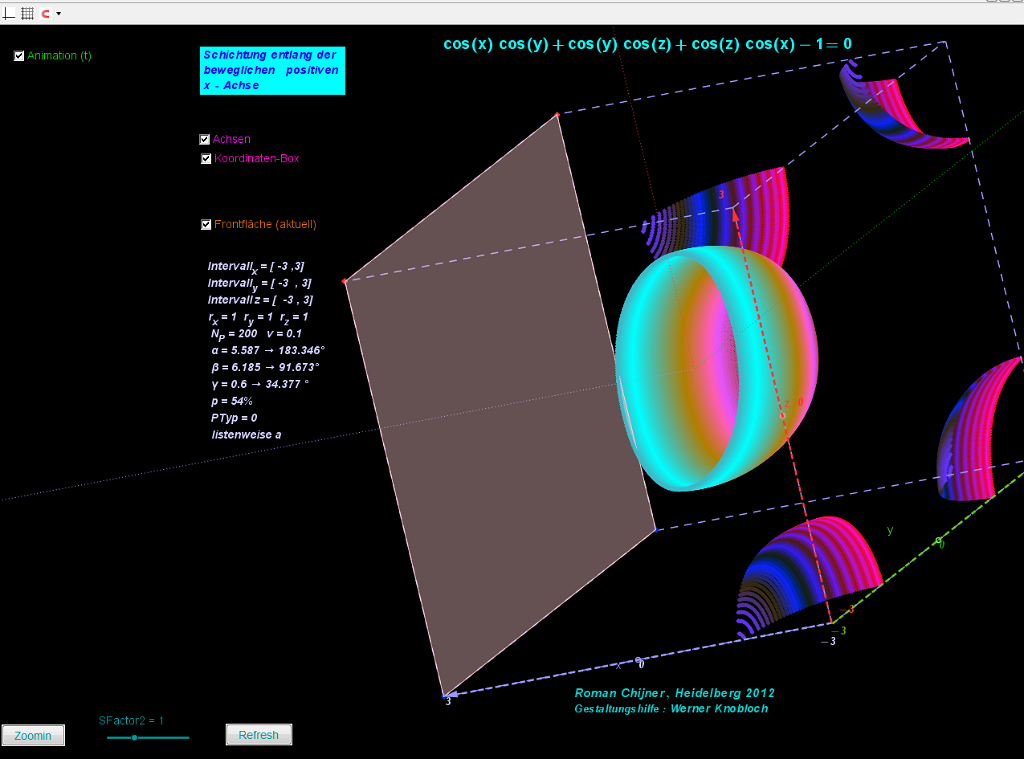
Task: Uncheck the Animation (t) checkbox
Action: point(19,56)
